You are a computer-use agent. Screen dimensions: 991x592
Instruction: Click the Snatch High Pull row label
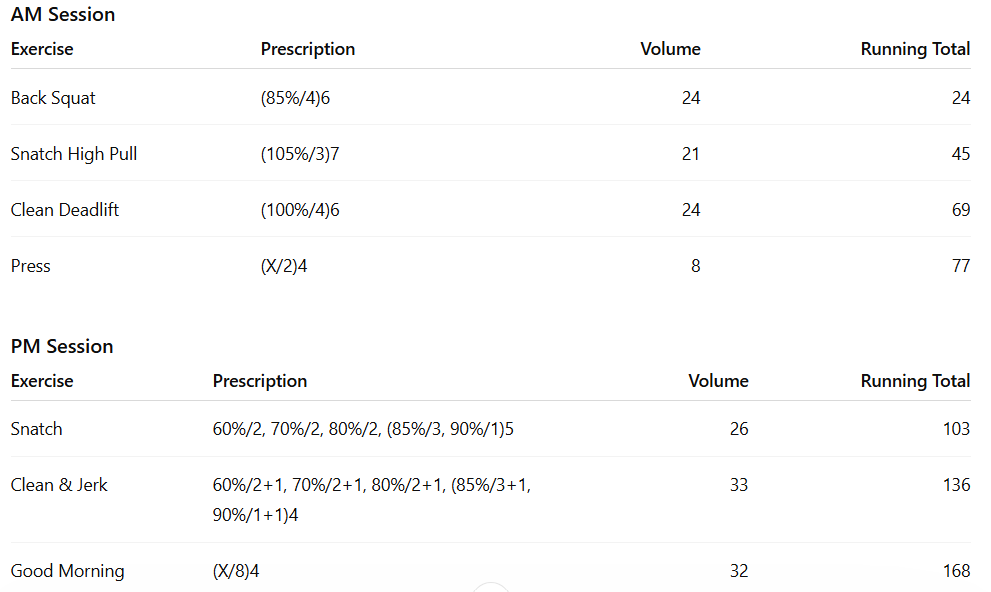74,154
